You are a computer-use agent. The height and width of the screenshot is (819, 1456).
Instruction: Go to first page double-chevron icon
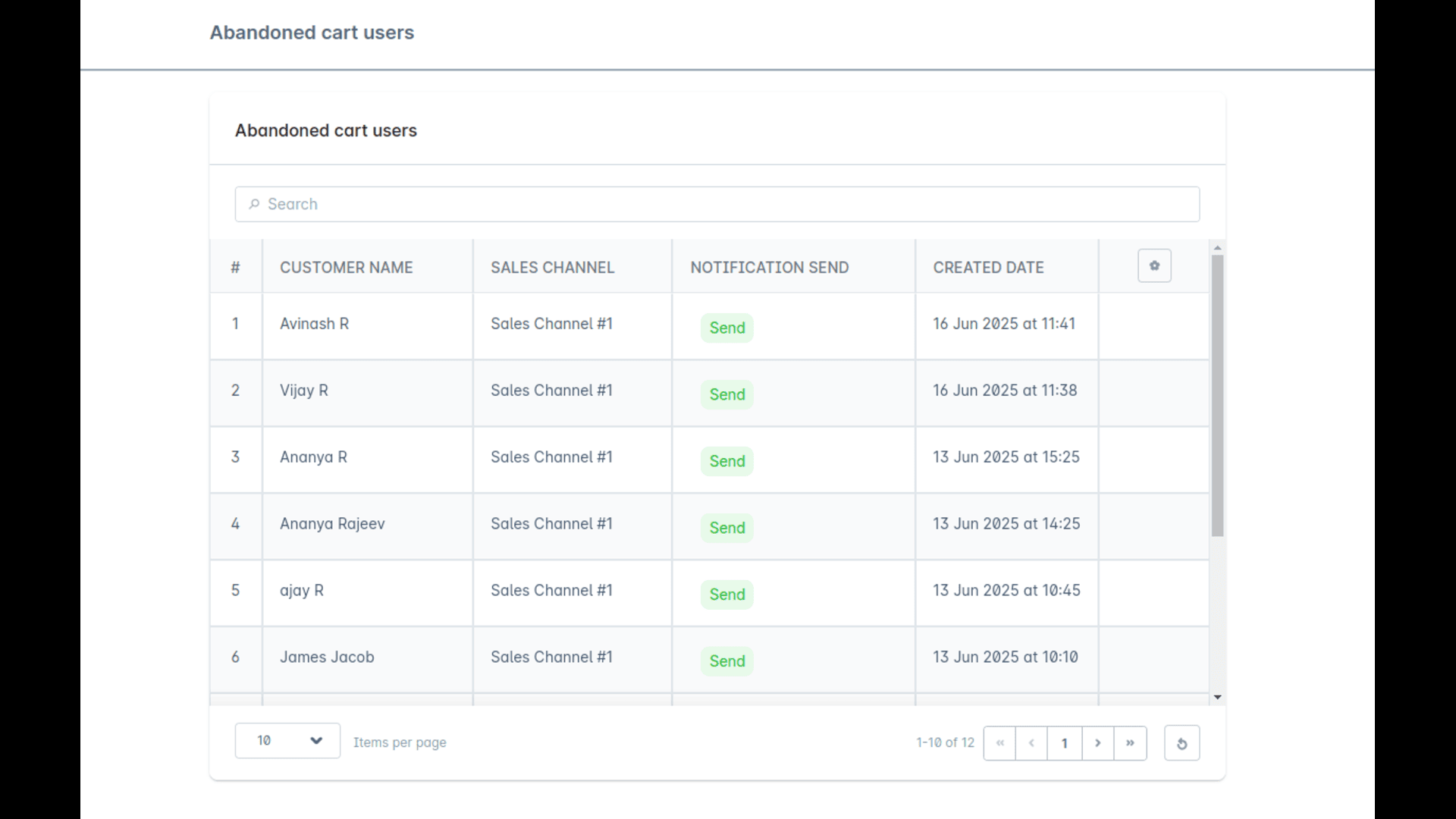click(x=999, y=743)
